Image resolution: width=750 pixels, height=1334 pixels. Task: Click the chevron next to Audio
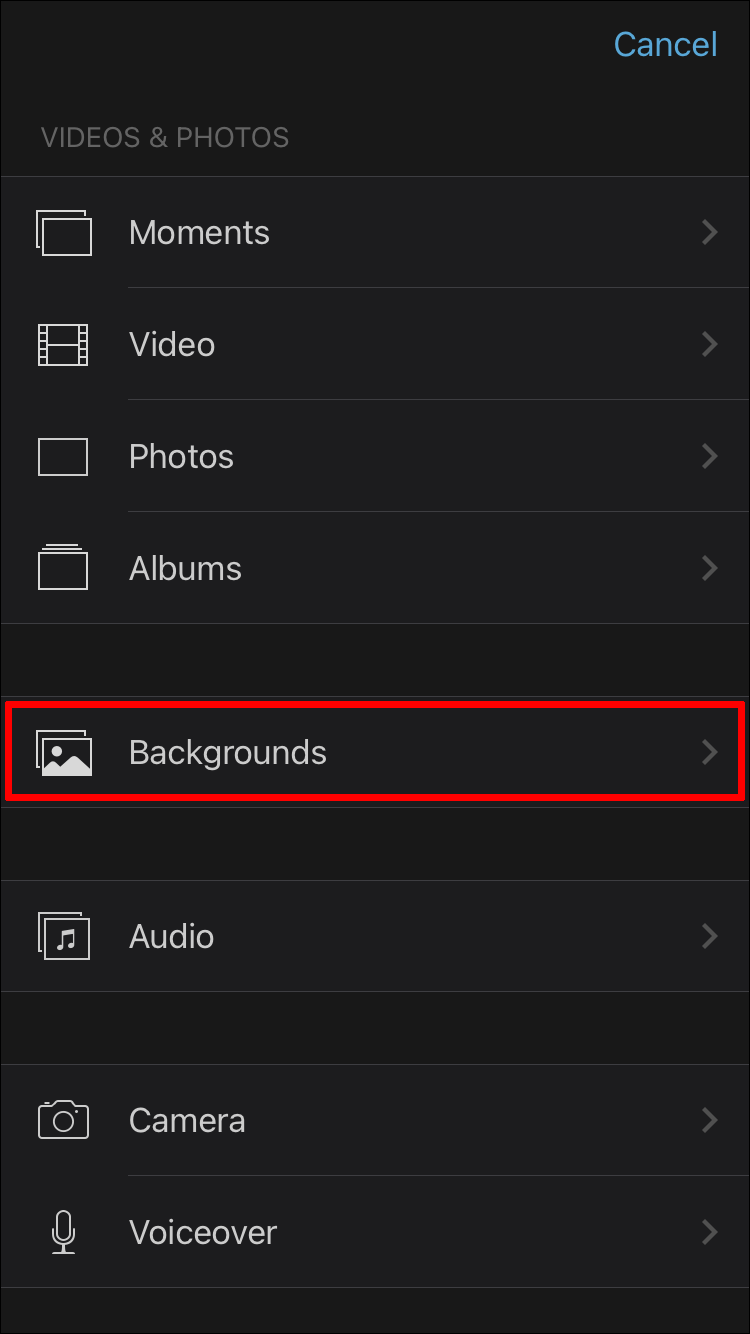(709, 936)
